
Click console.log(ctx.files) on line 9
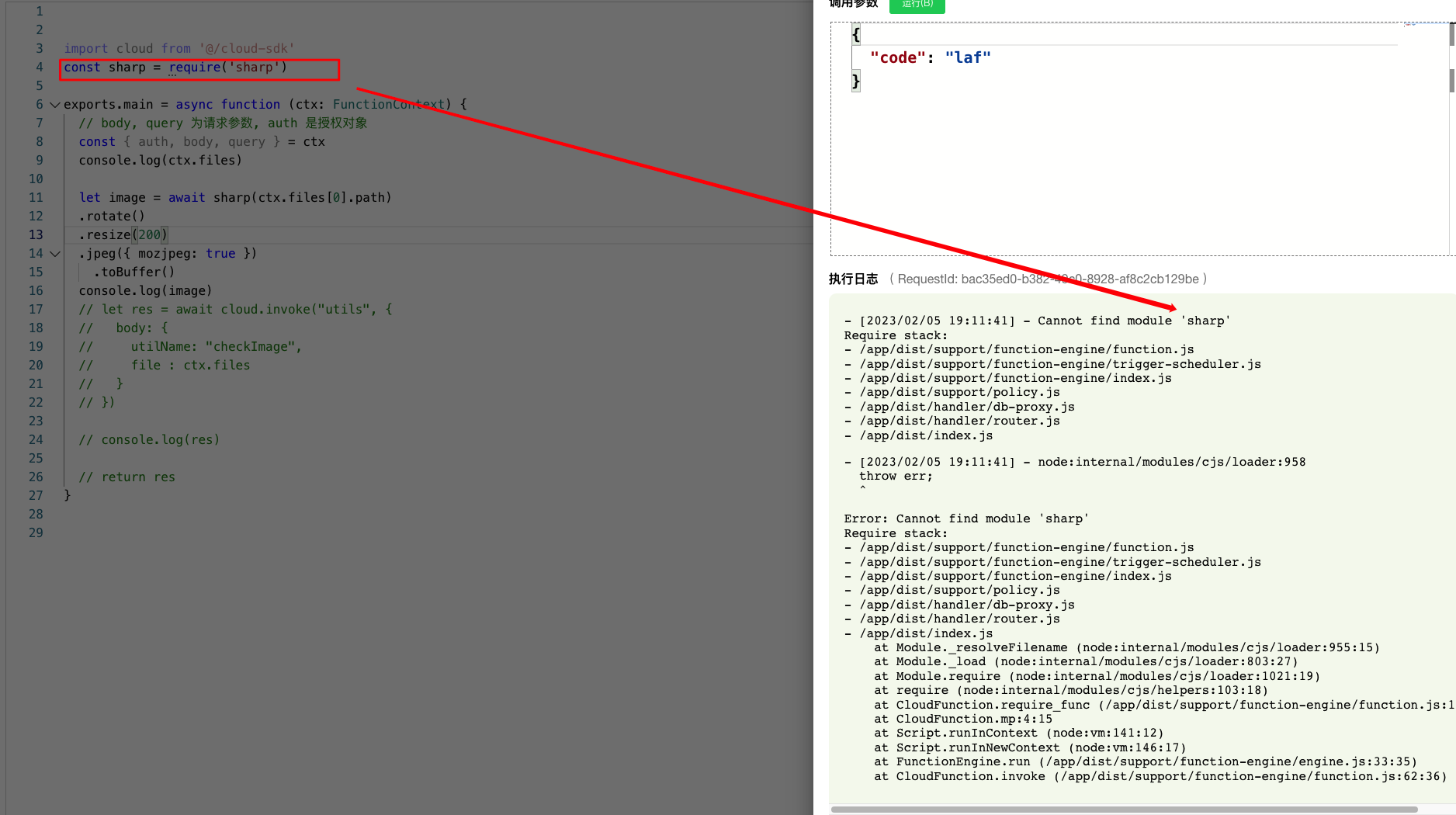(x=159, y=160)
